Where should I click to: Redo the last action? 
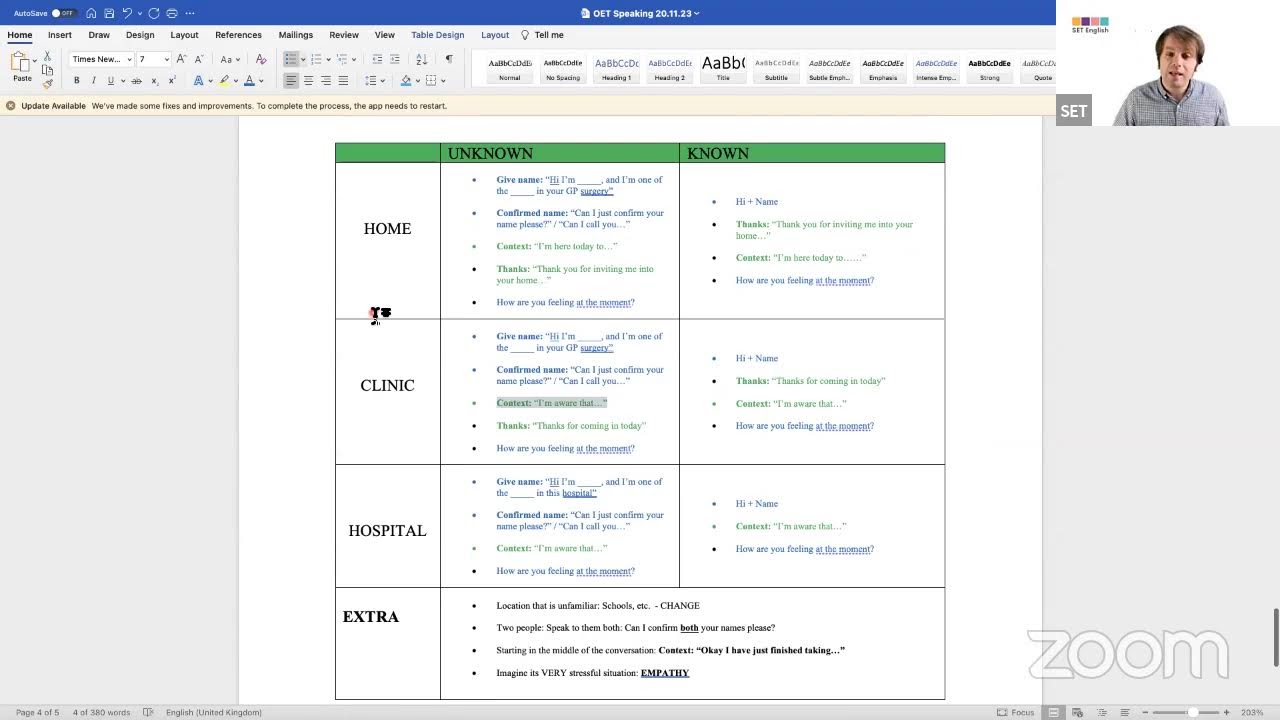coord(153,13)
